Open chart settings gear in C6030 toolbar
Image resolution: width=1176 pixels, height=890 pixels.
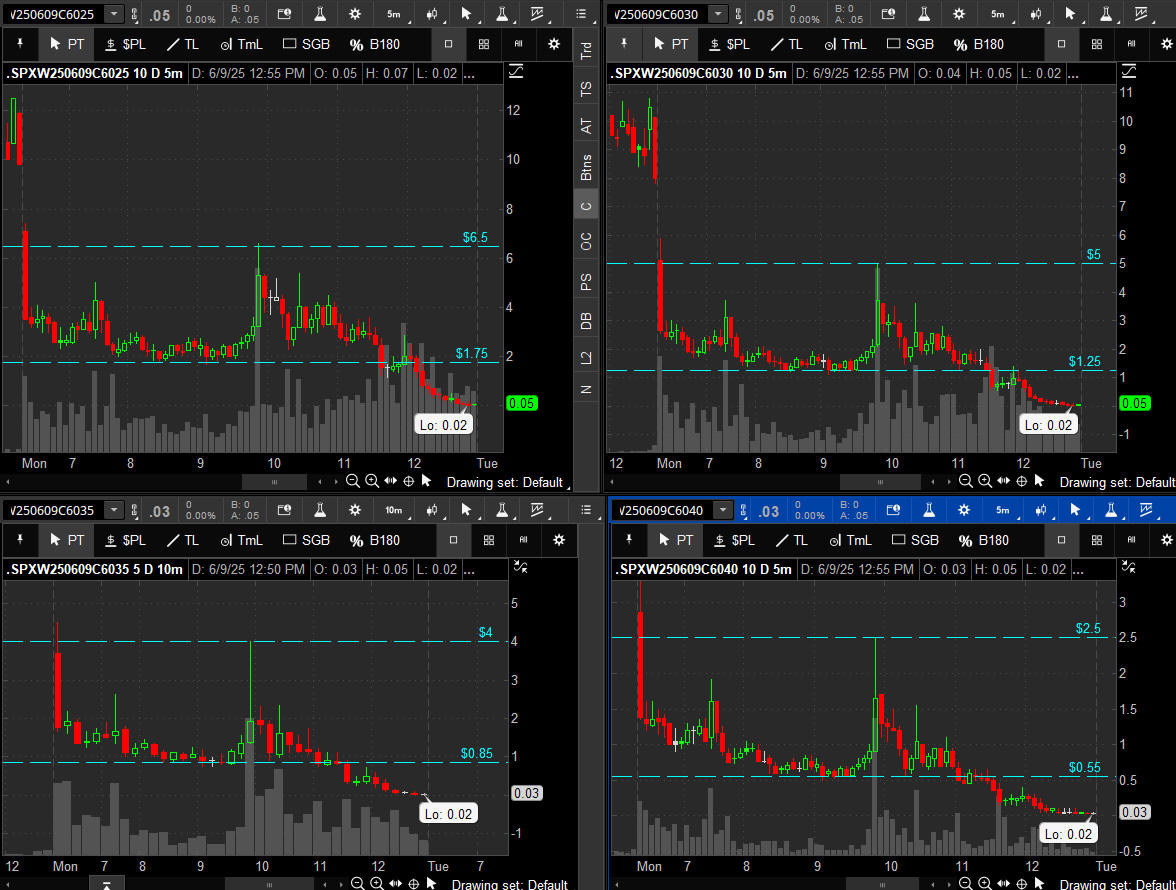click(x=959, y=14)
